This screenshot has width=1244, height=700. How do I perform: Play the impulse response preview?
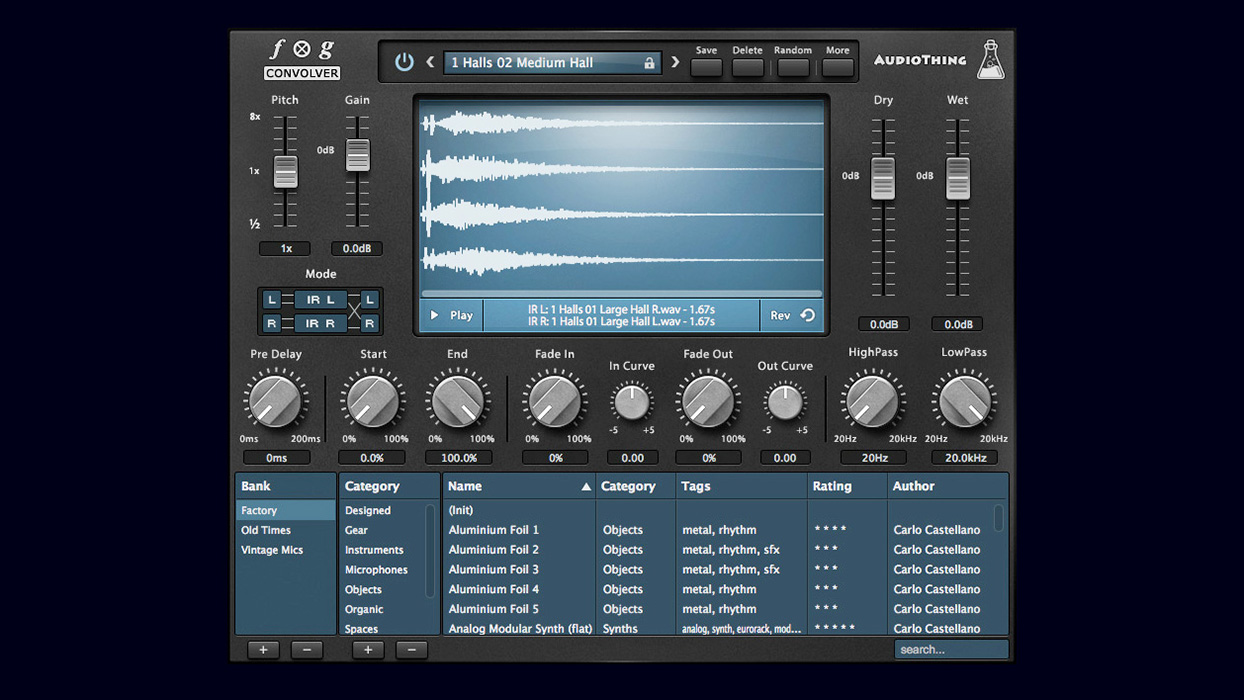click(451, 315)
